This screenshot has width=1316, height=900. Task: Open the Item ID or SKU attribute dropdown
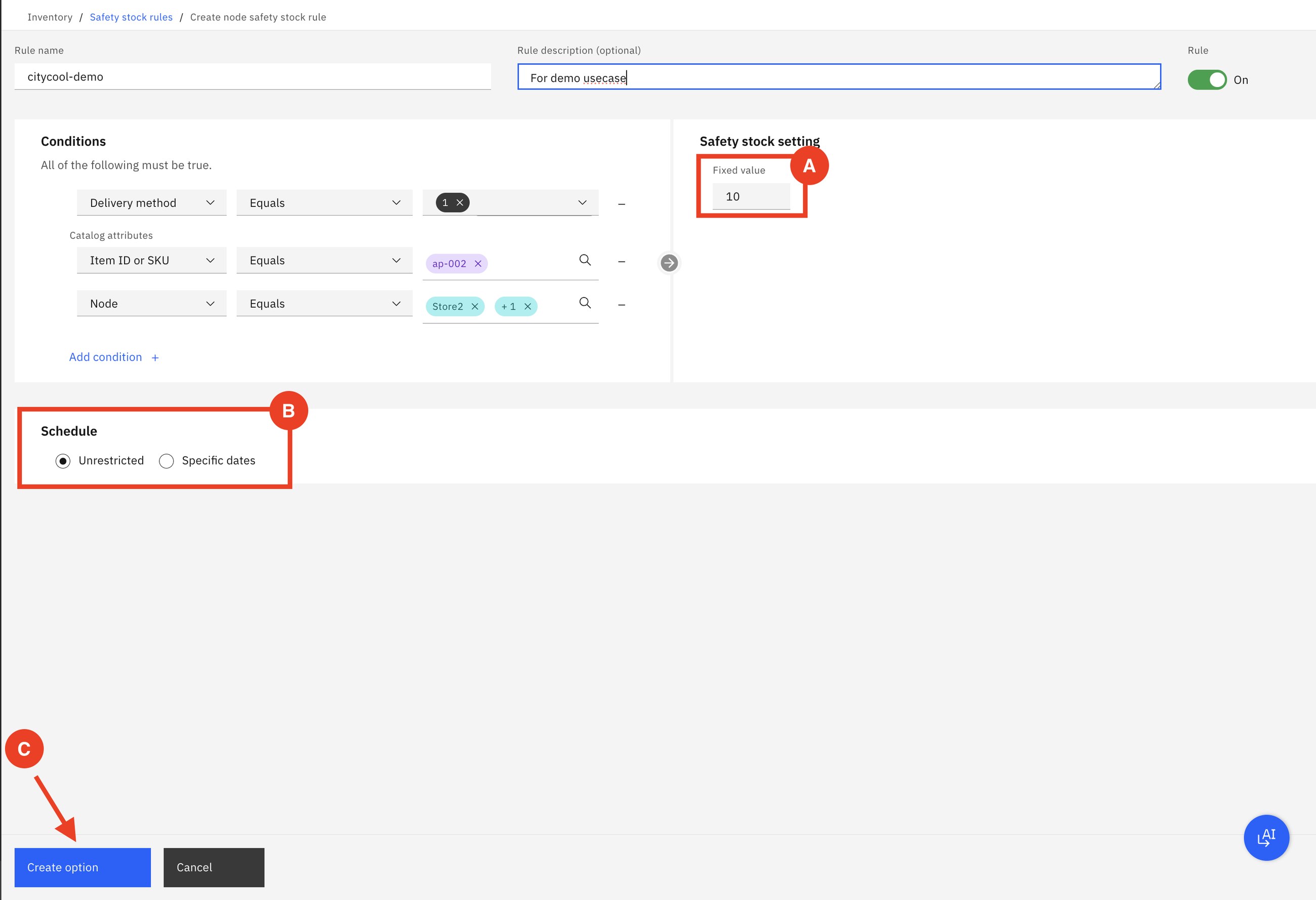pyautogui.click(x=152, y=261)
